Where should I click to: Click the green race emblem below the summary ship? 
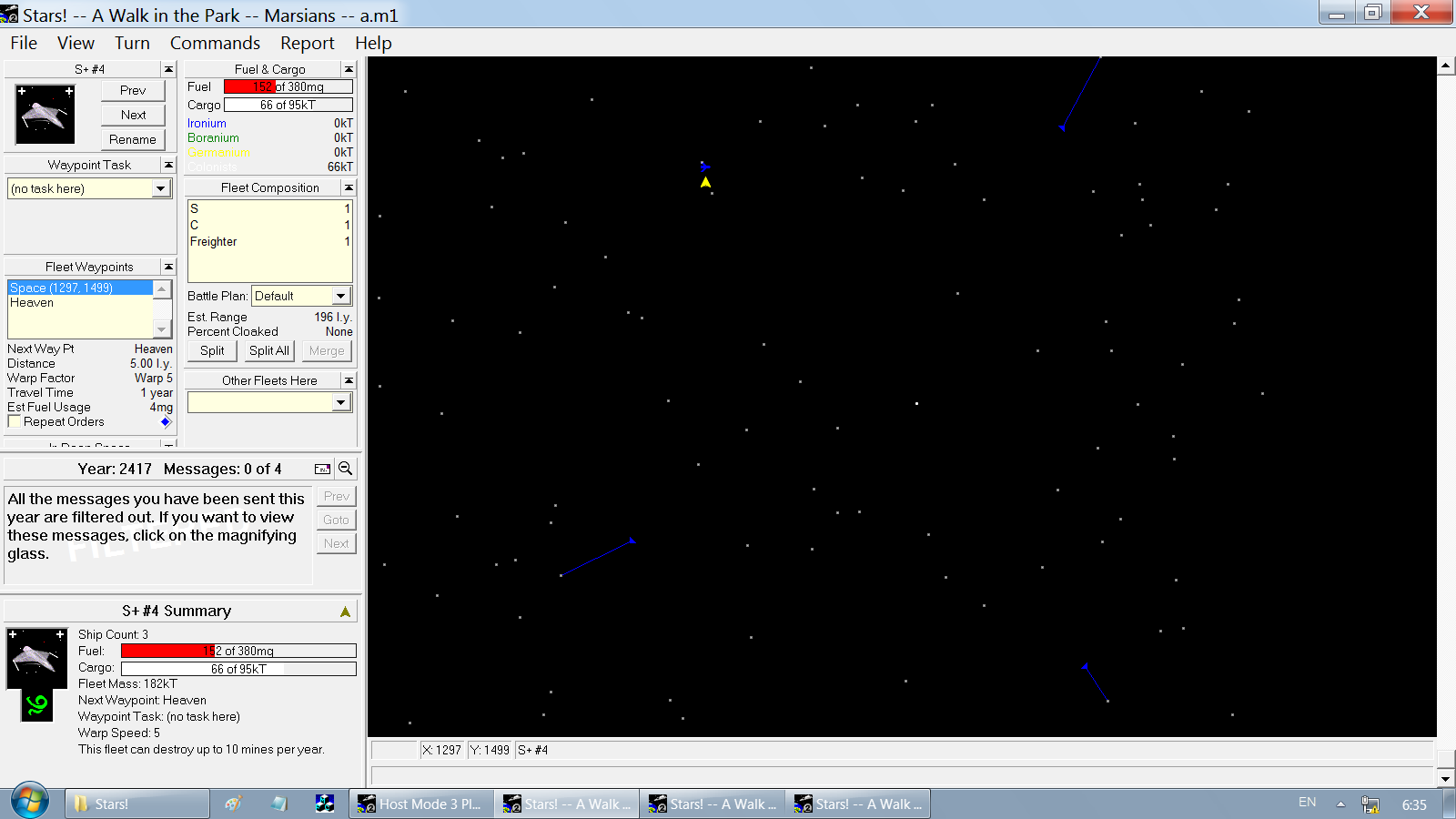[x=37, y=705]
